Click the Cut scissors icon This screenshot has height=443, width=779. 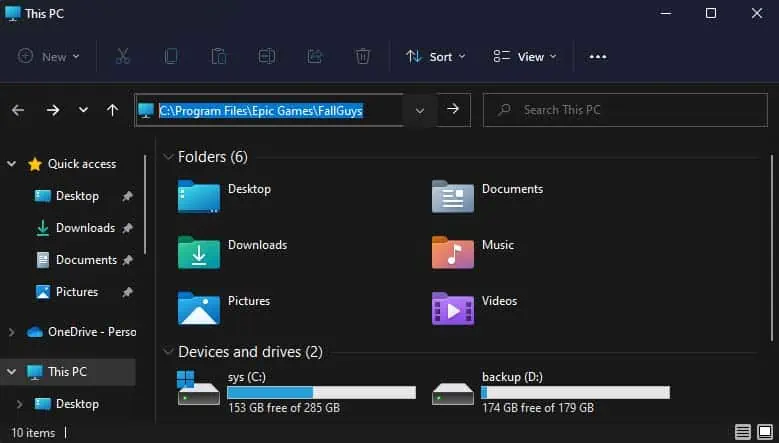click(123, 56)
